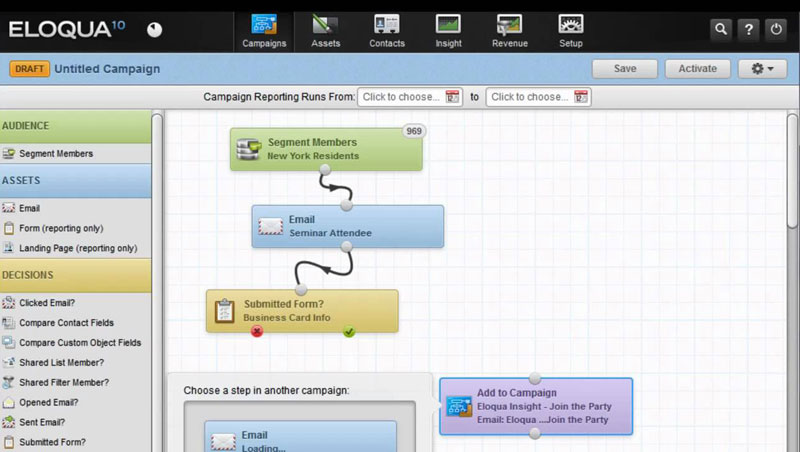Collapse the DECISIONS section header
800x452 pixels.
point(76,275)
